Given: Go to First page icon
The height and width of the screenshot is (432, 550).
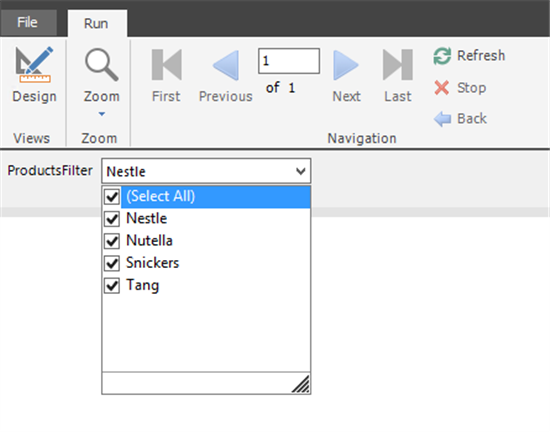Looking at the screenshot, I should pyautogui.click(x=167, y=65).
